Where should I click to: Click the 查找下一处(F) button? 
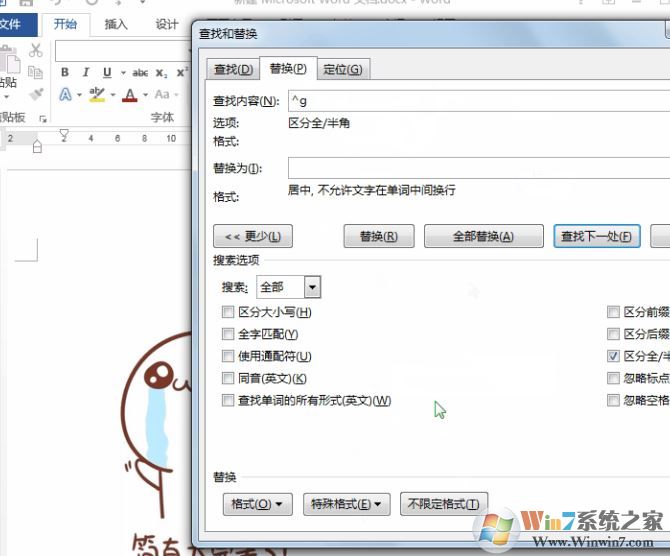point(597,236)
